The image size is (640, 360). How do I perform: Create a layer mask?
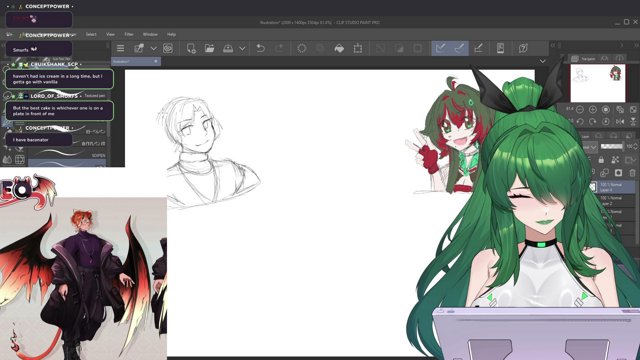(618, 173)
